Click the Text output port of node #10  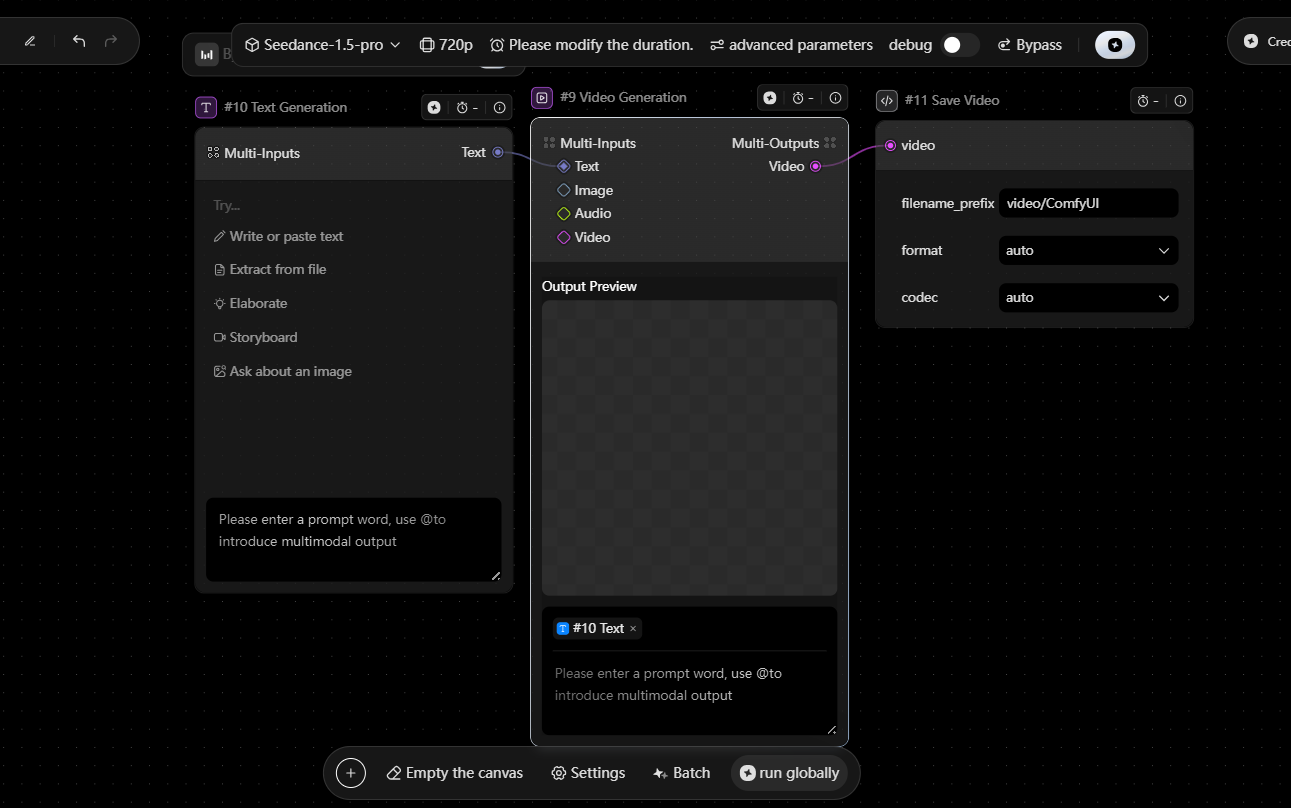point(498,152)
